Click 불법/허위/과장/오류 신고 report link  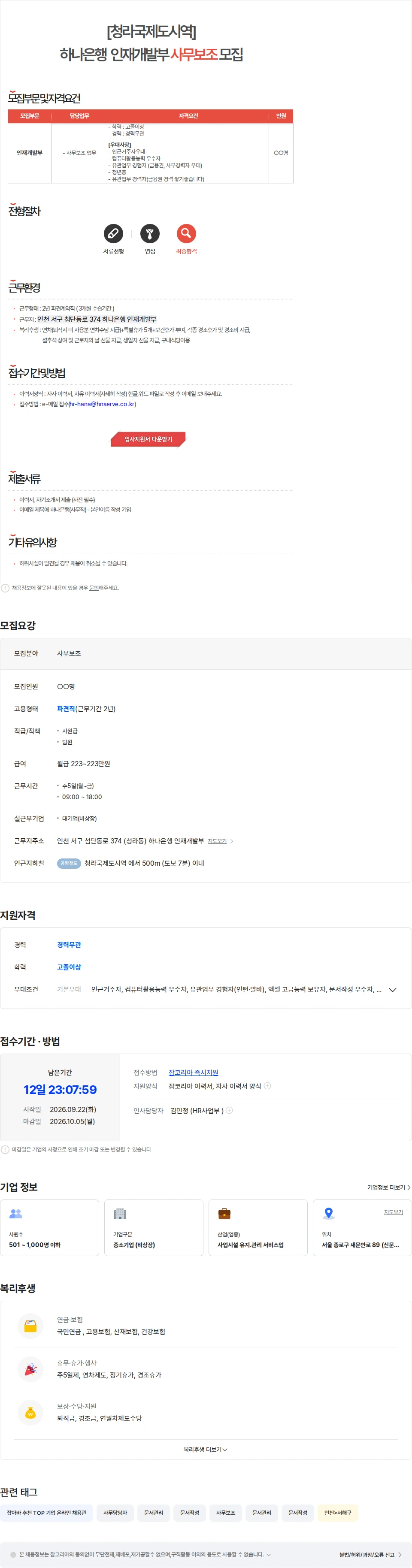click(x=371, y=1555)
